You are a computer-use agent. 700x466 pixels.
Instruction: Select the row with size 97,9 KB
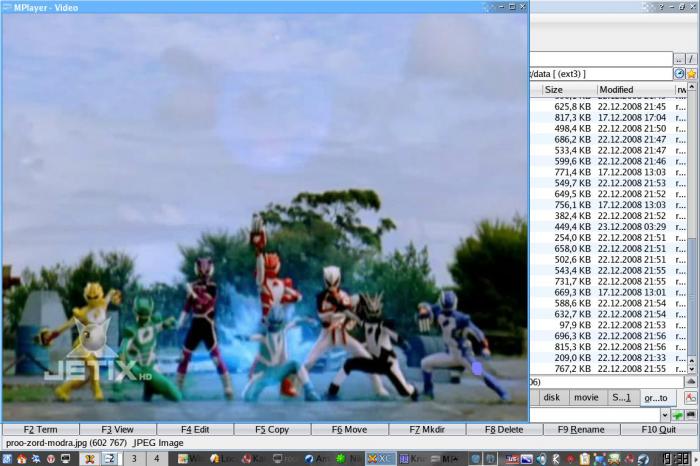click(608, 325)
